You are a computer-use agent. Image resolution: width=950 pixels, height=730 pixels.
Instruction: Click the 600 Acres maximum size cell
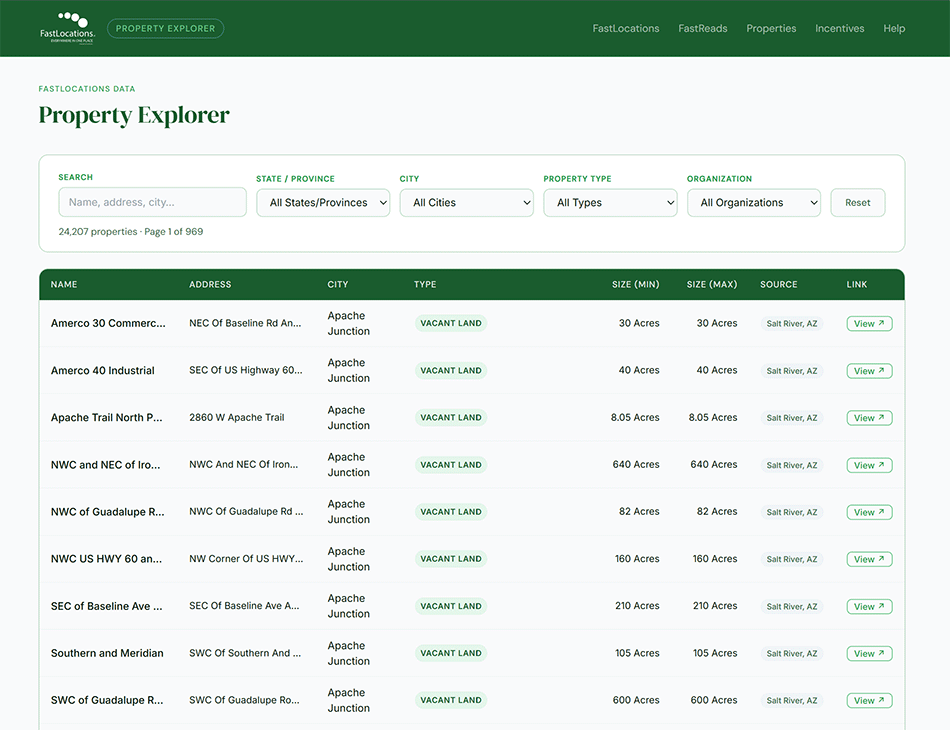(x=714, y=700)
